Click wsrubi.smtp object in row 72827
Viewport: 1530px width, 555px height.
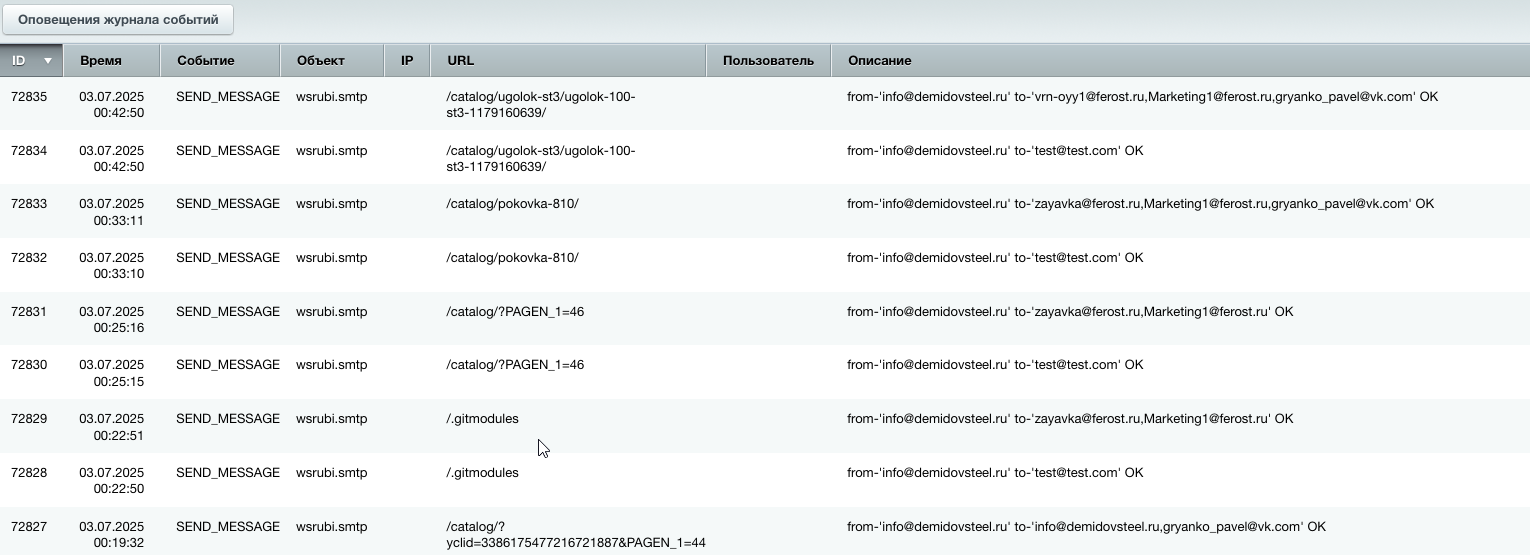coord(332,527)
